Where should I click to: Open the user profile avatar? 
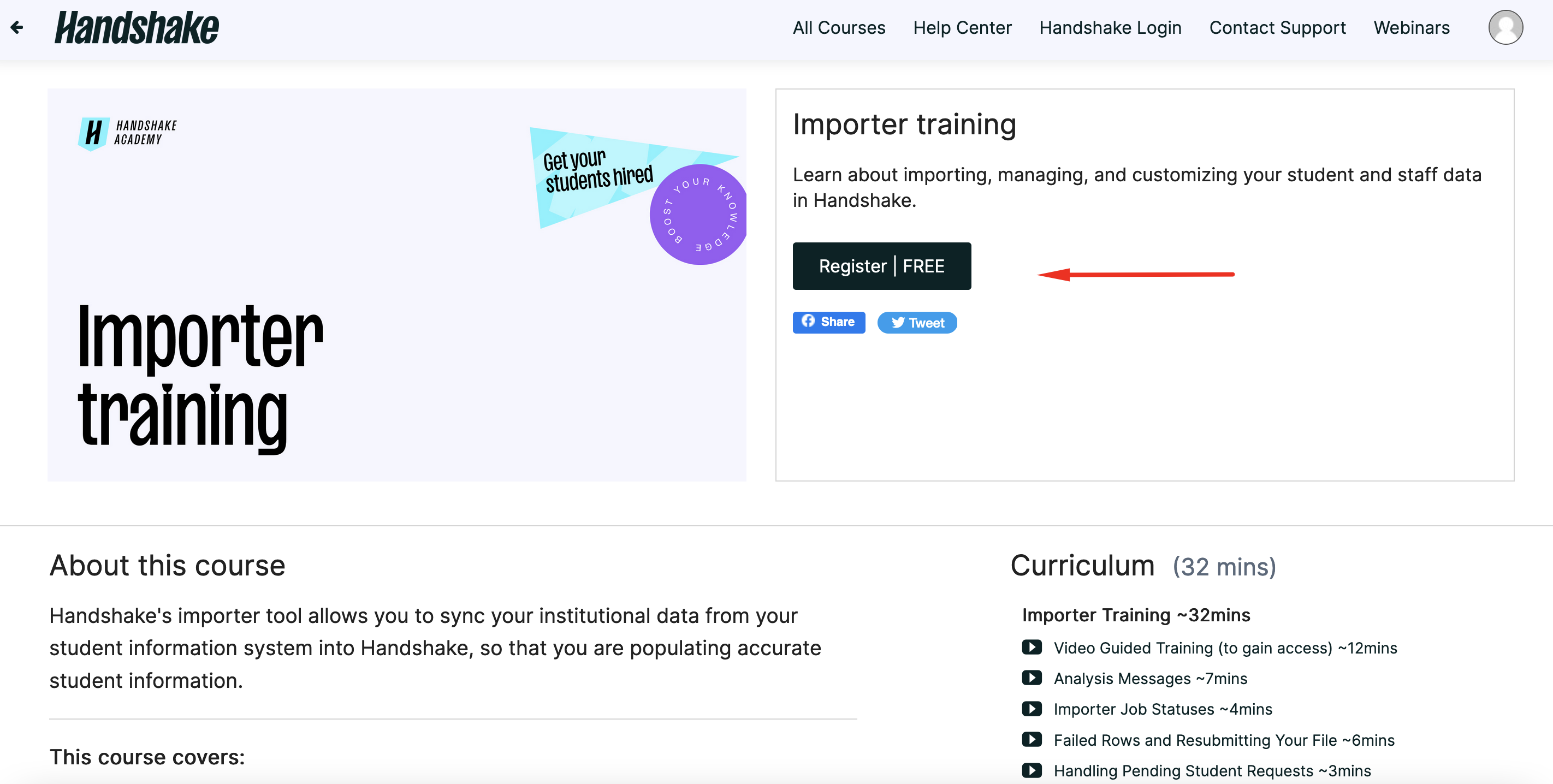click(1505, 27)
